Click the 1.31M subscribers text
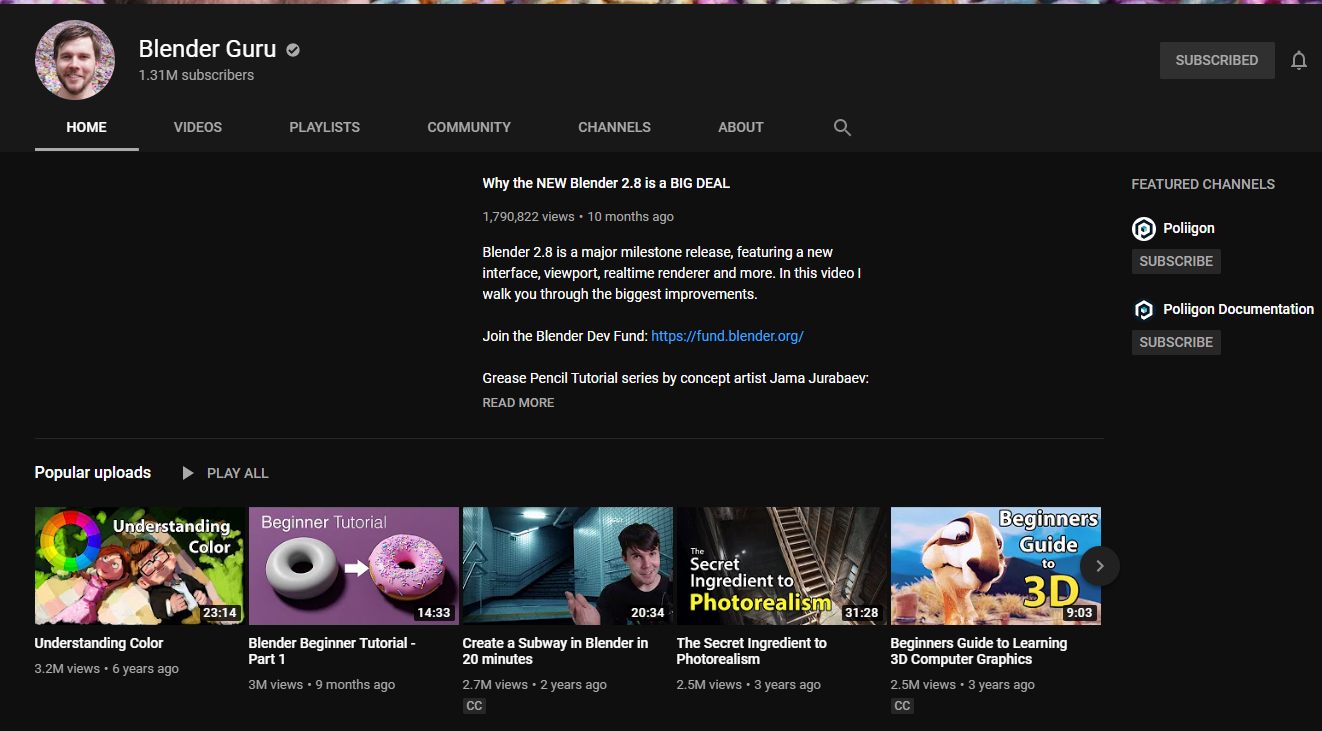Screen dimensions: 1322x731 point(196,75)
